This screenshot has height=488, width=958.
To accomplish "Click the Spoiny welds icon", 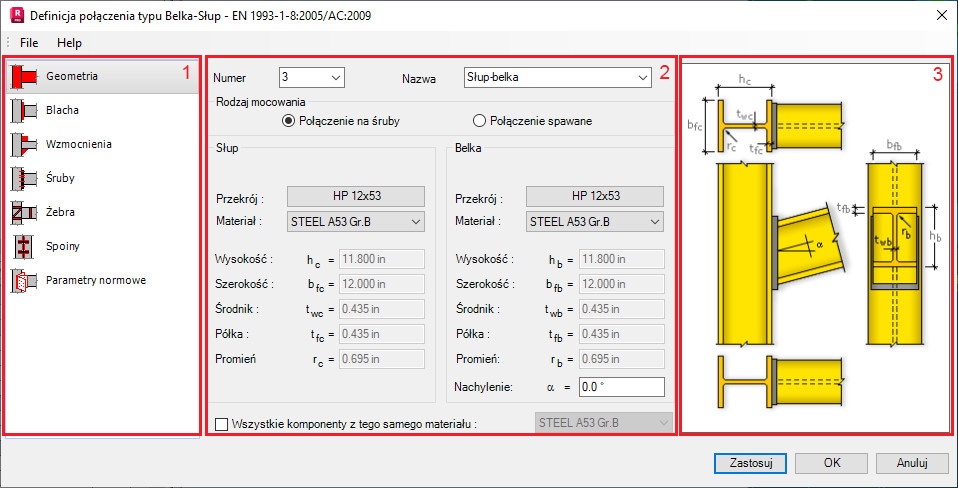I will click(24, 247).
